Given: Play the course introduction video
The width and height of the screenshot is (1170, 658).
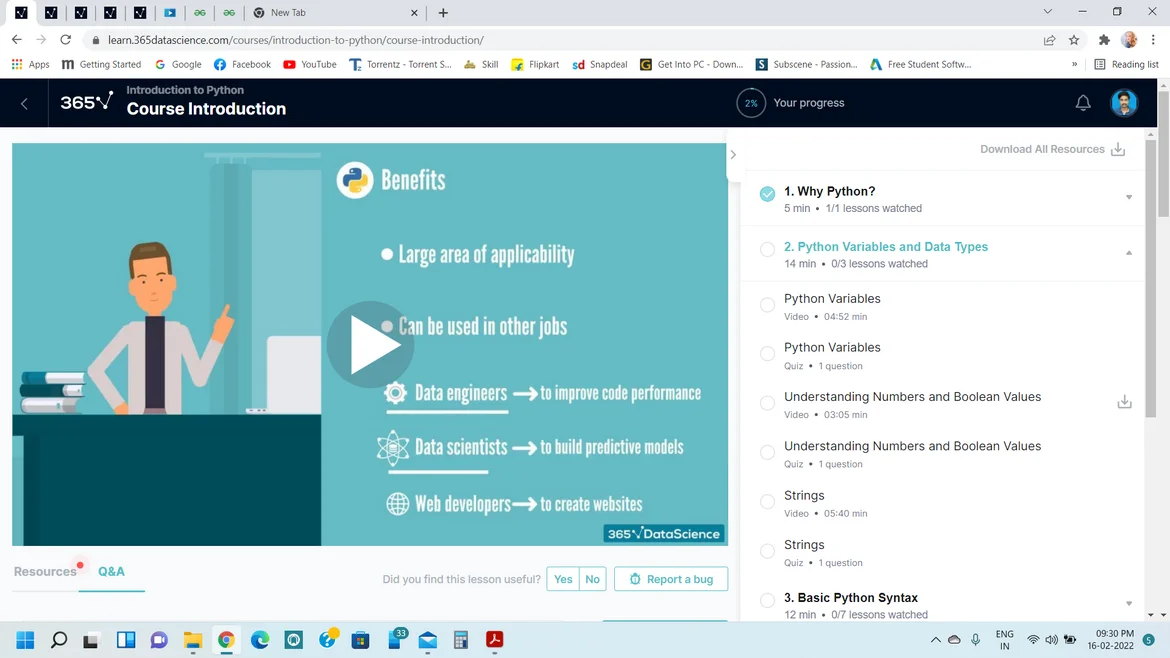Looking at the screenshot, I should [370, 344].
